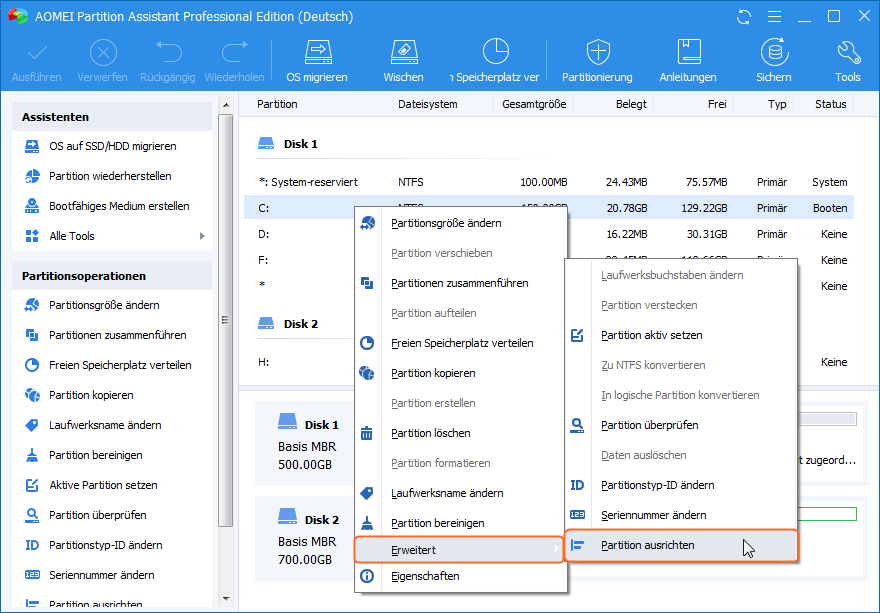Screen dimensions: 880x613
Task: Open Anleitungen book icon
Action: coord(689,52)
